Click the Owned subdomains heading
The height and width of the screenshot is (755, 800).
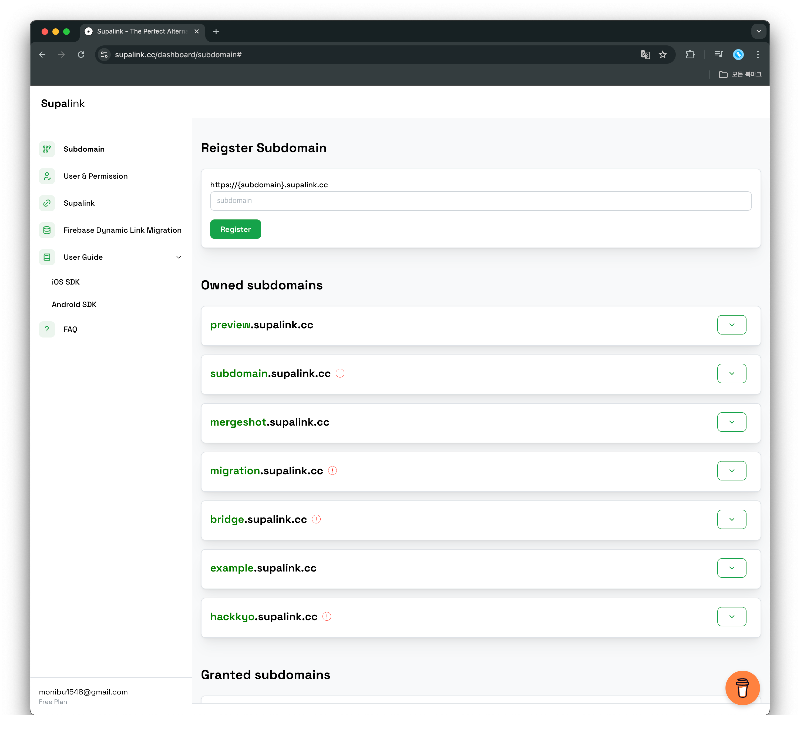(x=262, y=285)
